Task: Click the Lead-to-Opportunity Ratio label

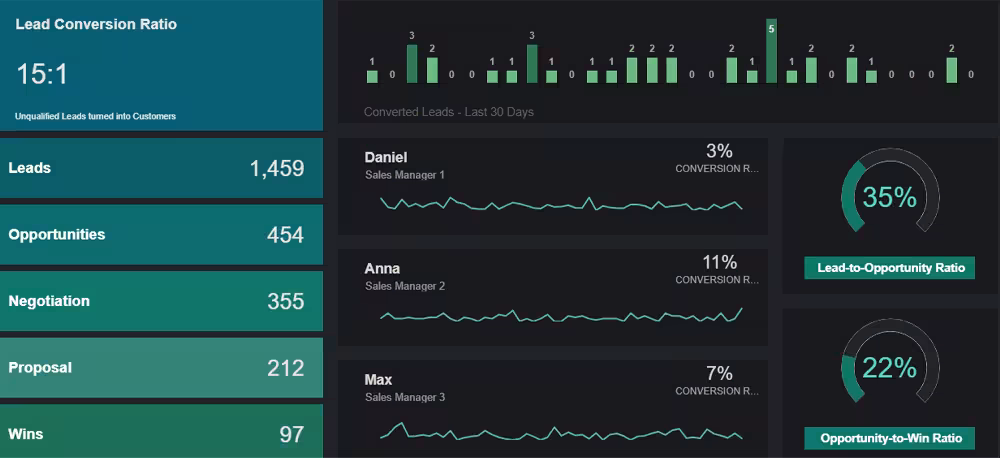Action: (889, 268)
